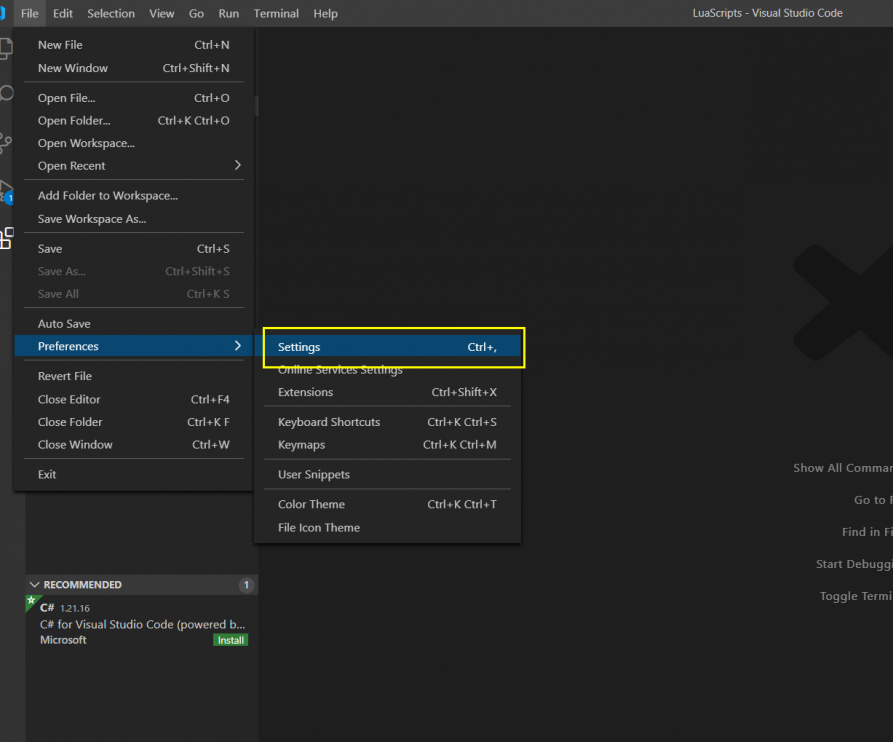
Task: Open Keyboard Shortcuts from the submenu
Action: [x=329, y=422]
